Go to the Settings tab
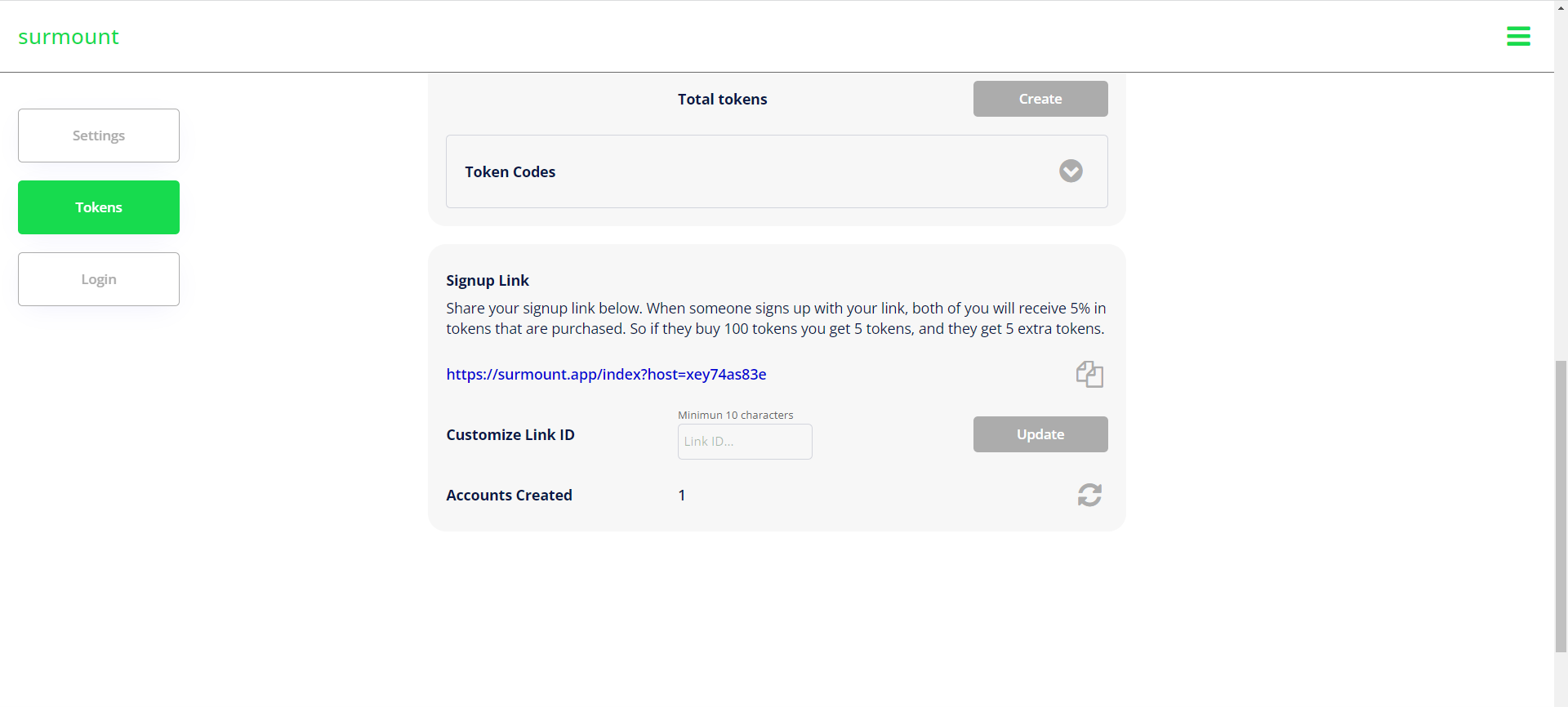 tap(99, 136)
